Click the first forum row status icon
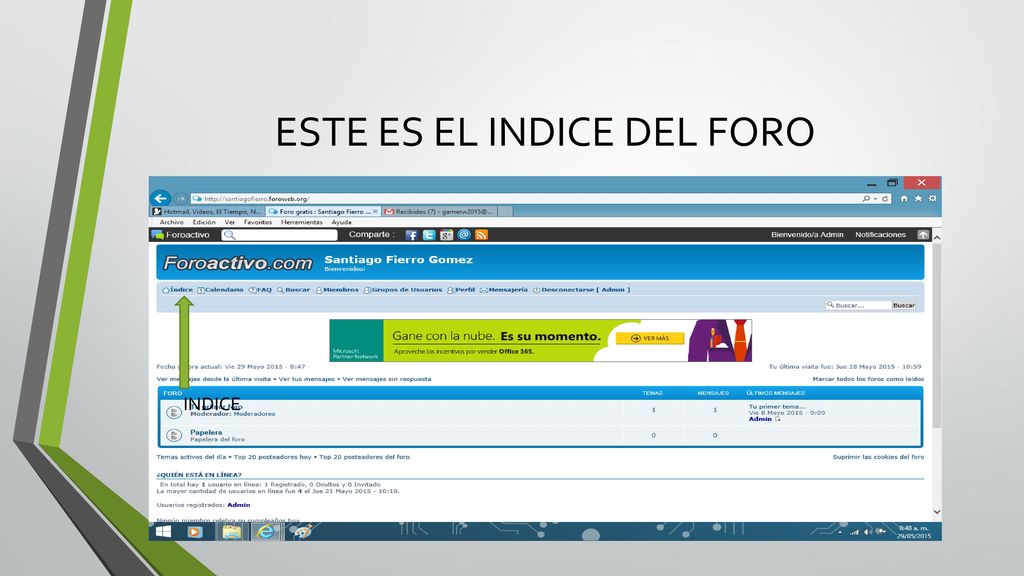This screenshot has width=1024, height=576. [x=174, y=412]
